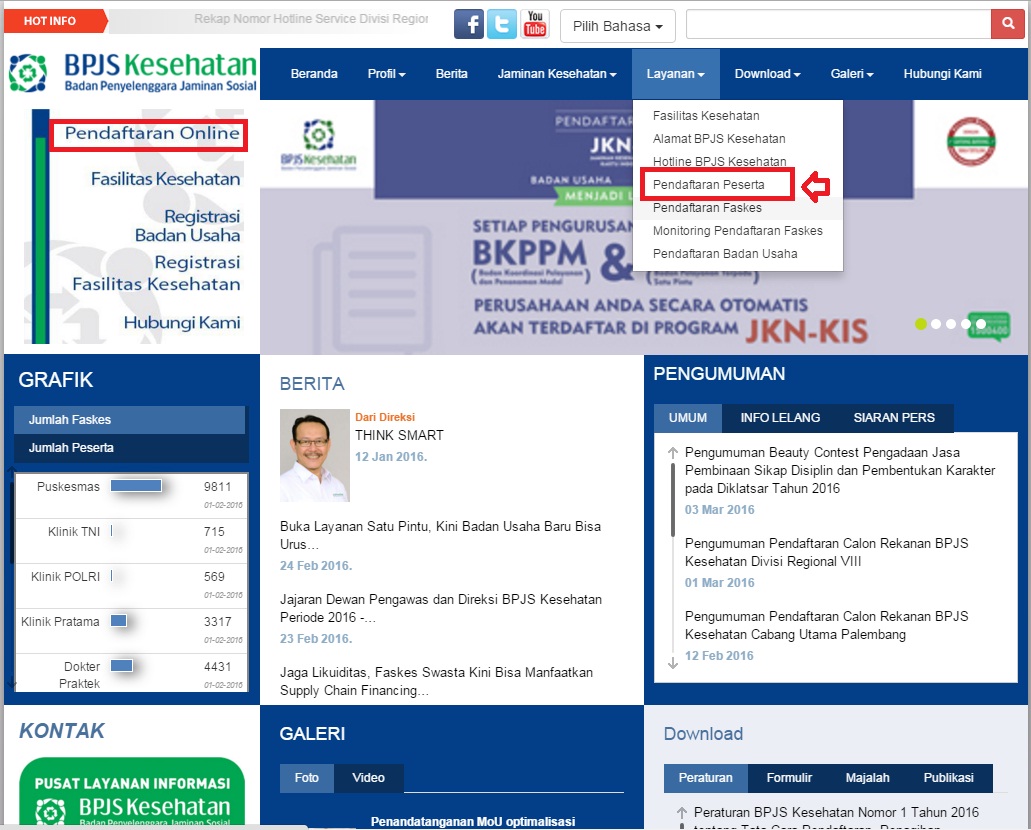Screen dimensions: 1031x830
Task: Choose Pendaftaran Badan Usaha entry
Action: [x=725, y=254]
